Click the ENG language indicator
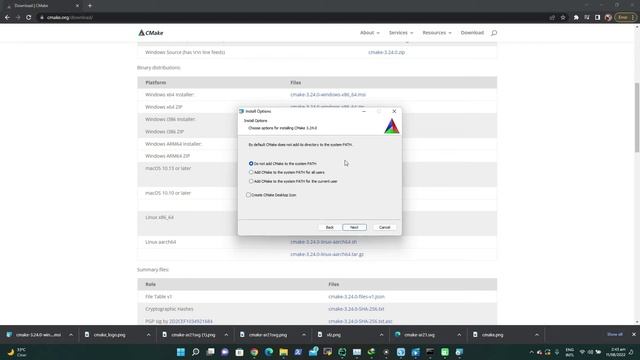This screenshot has width=640, height=360. (569, 352)
